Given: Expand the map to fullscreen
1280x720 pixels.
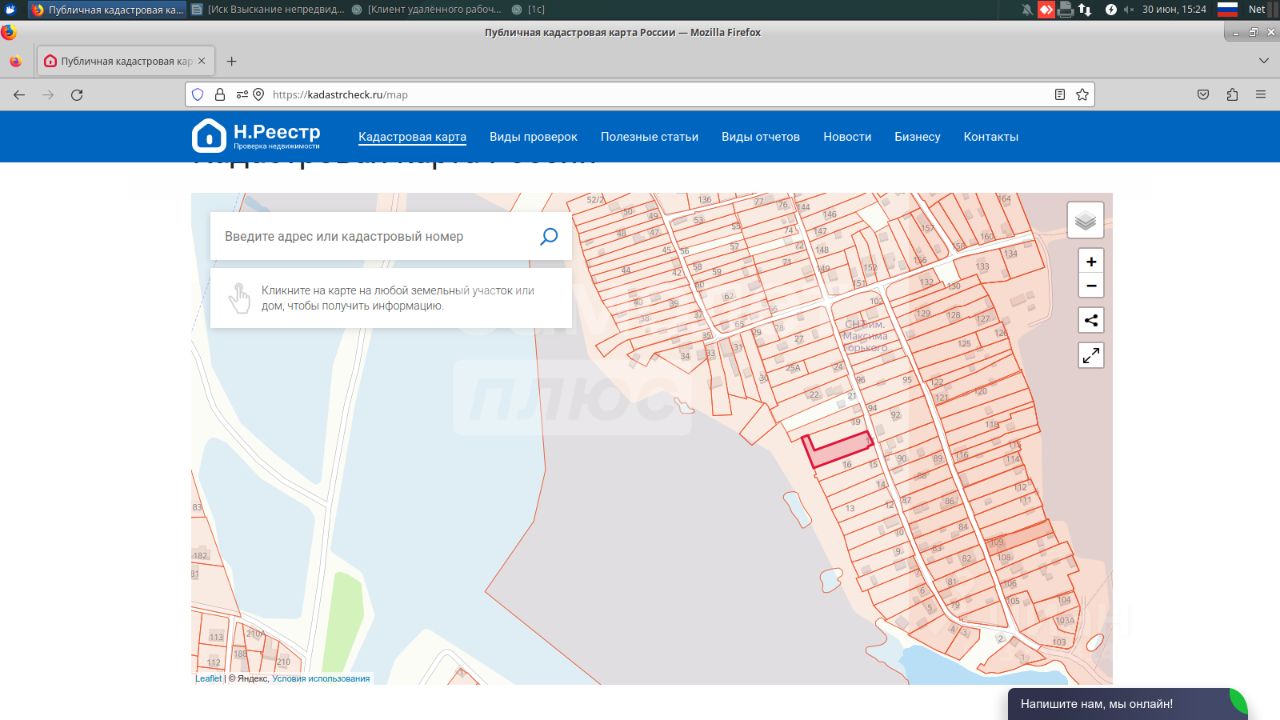Looking at the screenshot, I should [x=1091, y=355].
